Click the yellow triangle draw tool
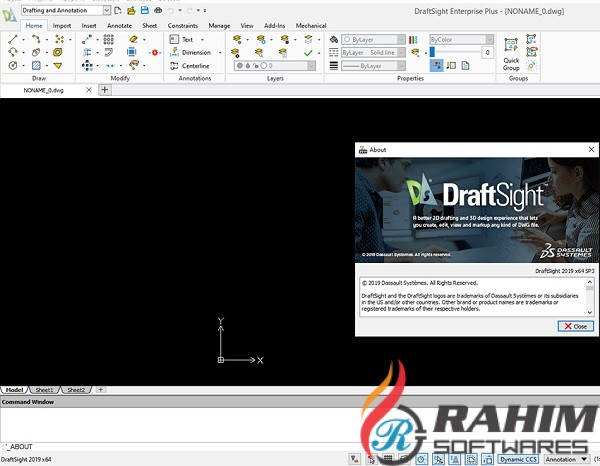 pos(58,65)
